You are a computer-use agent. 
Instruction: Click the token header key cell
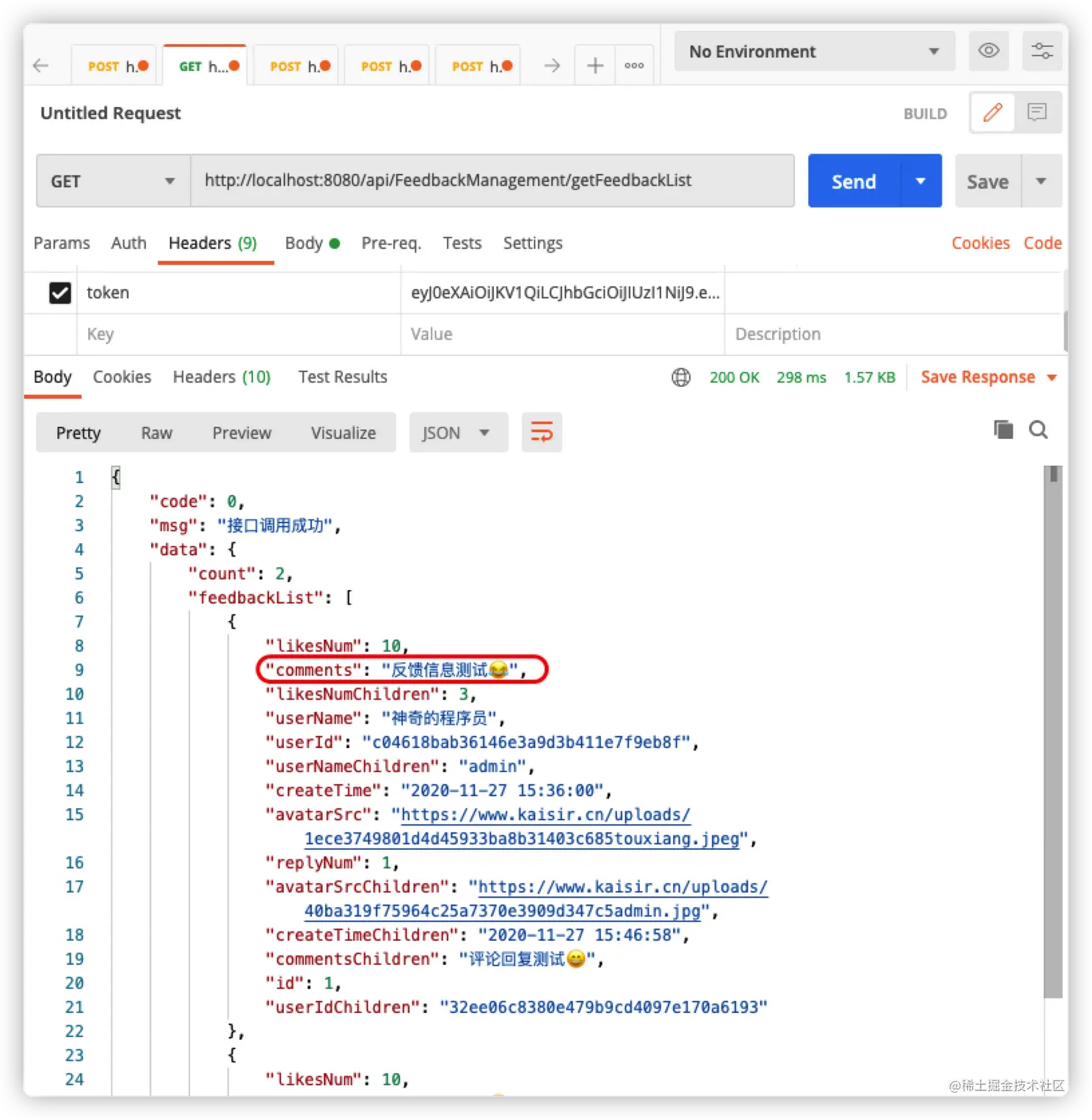(238, 292)
